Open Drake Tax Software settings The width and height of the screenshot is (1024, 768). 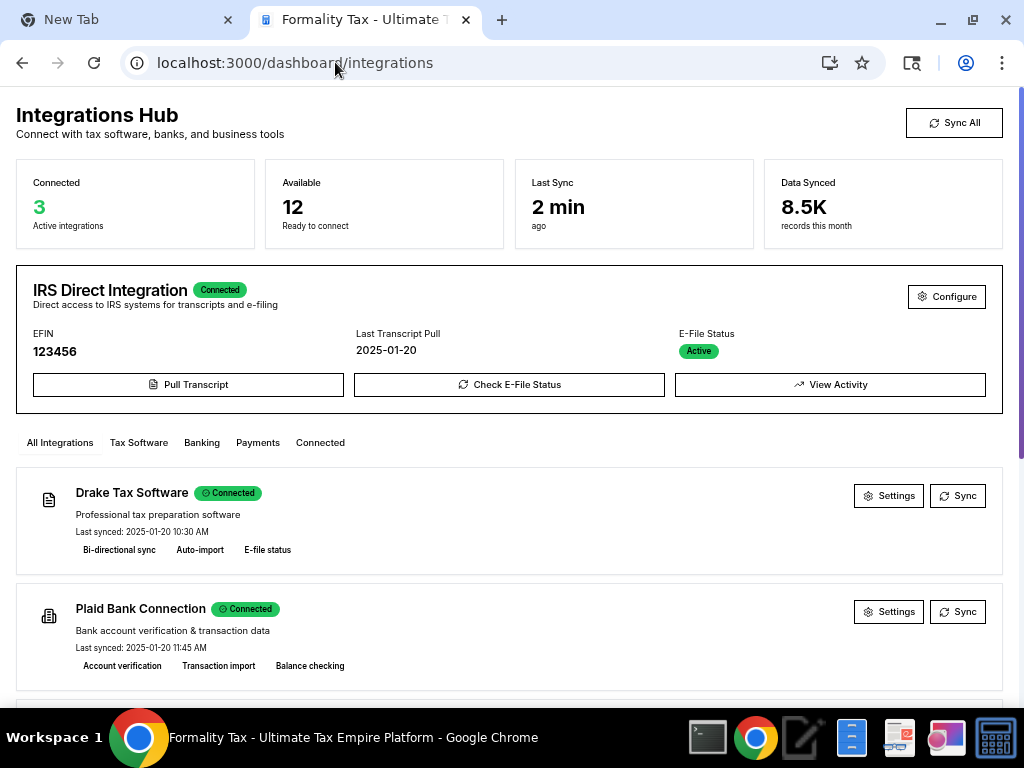pos(888,496)
